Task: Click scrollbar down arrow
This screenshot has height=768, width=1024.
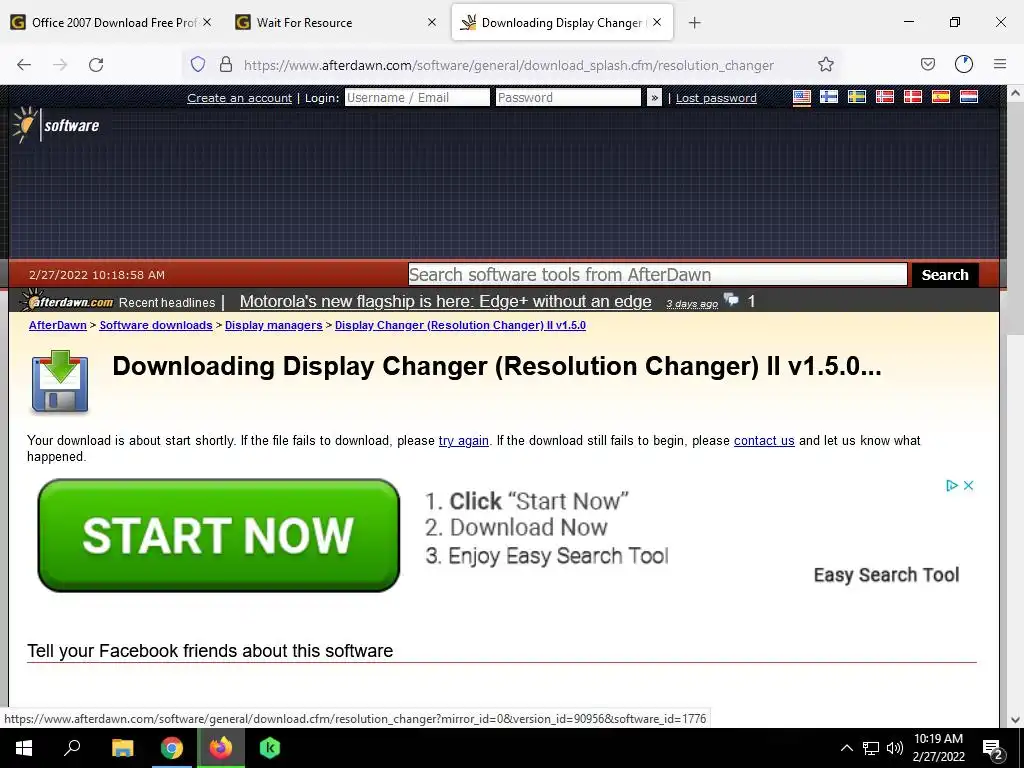Action: tap(1015, 720)
